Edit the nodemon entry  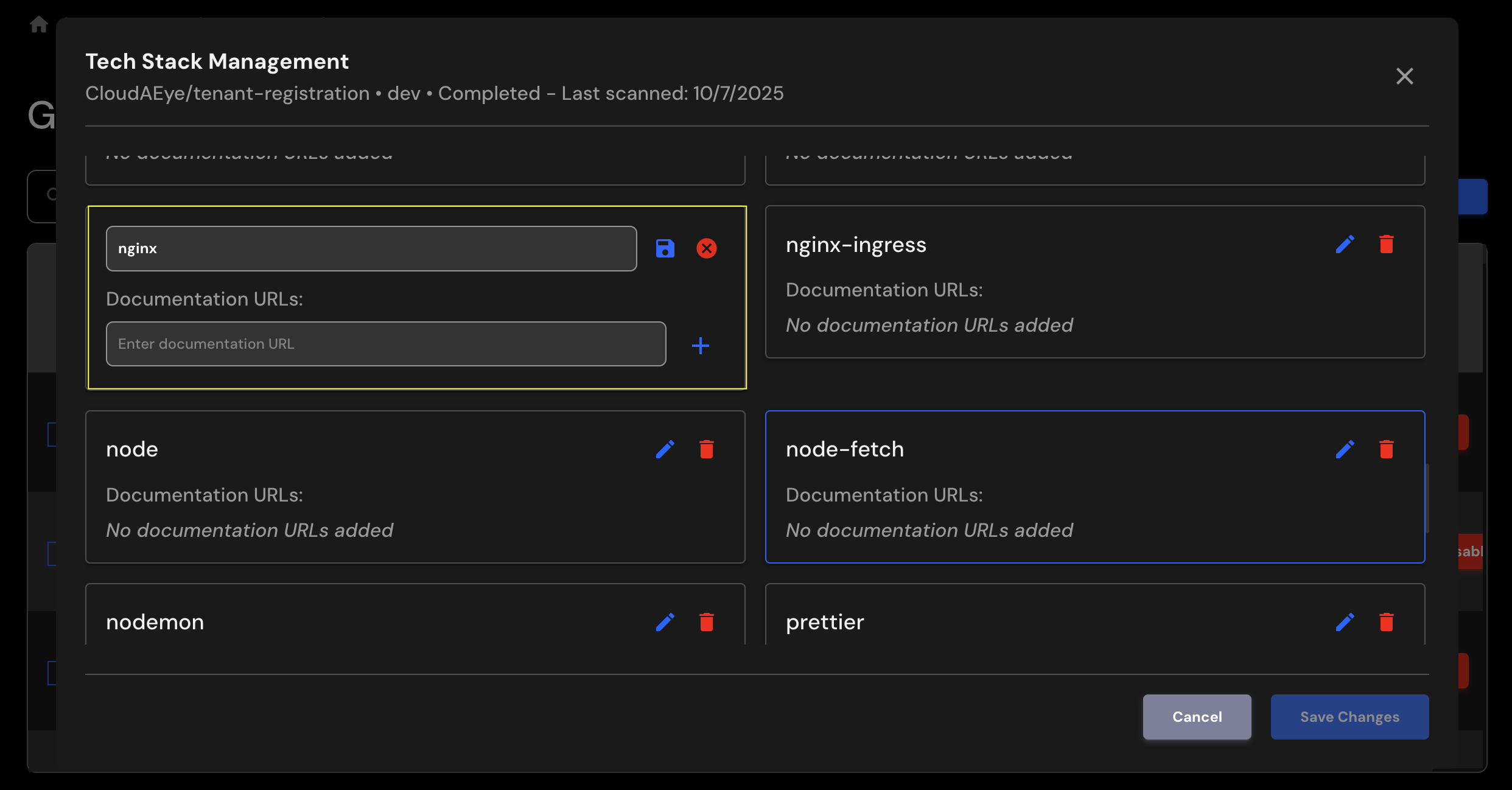(x=665, y=622)
